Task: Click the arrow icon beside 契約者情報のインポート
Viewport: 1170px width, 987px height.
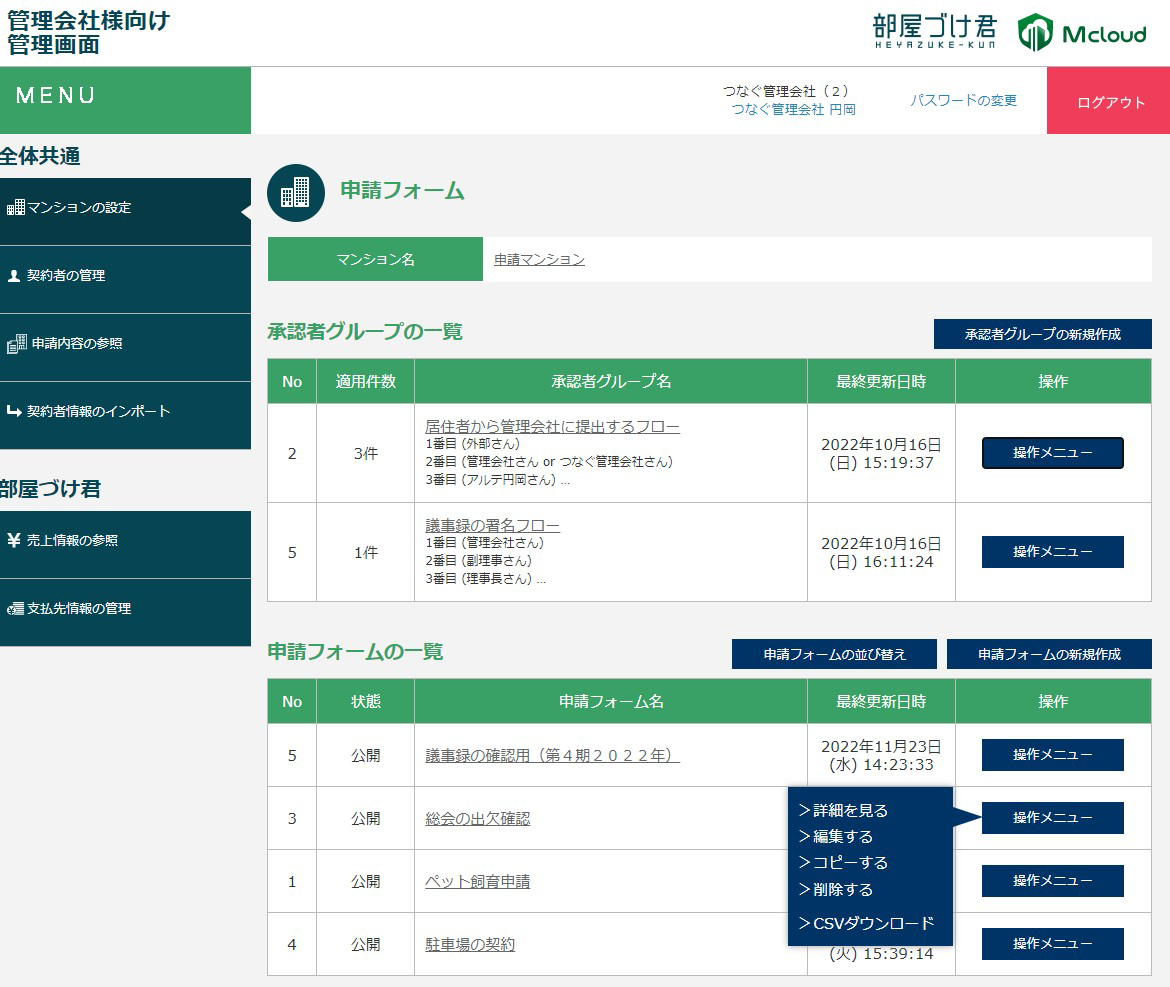Action: click(x=14, y=412)
